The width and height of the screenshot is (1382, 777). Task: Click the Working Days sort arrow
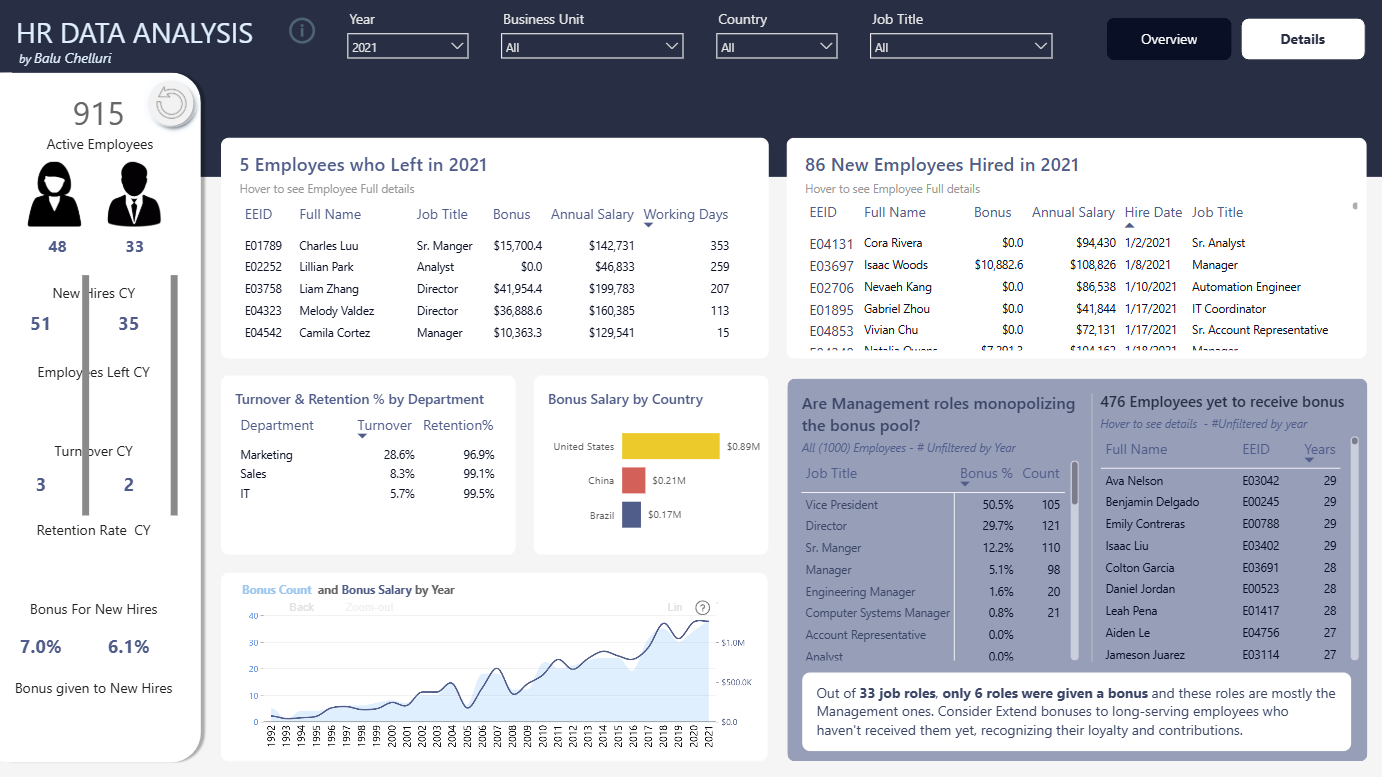(648, 225)
